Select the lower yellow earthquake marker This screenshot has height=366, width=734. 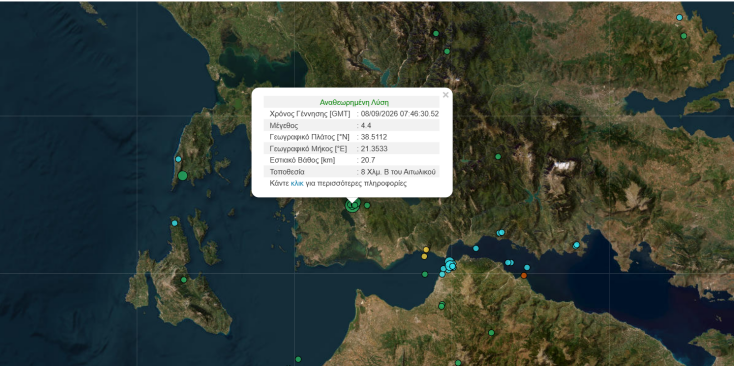point(424,256)
